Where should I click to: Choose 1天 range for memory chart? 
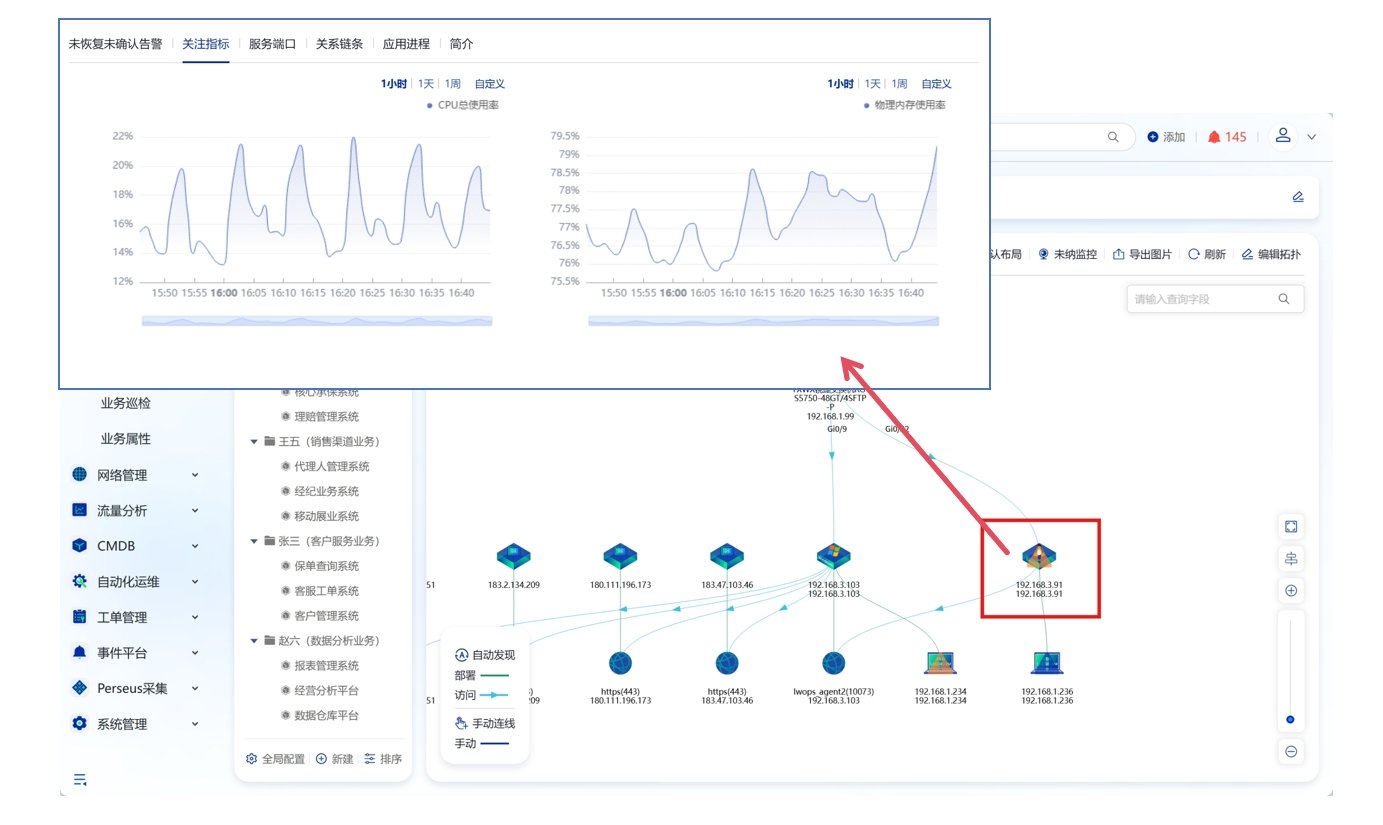pyautogui.click(x=873, y=84)
